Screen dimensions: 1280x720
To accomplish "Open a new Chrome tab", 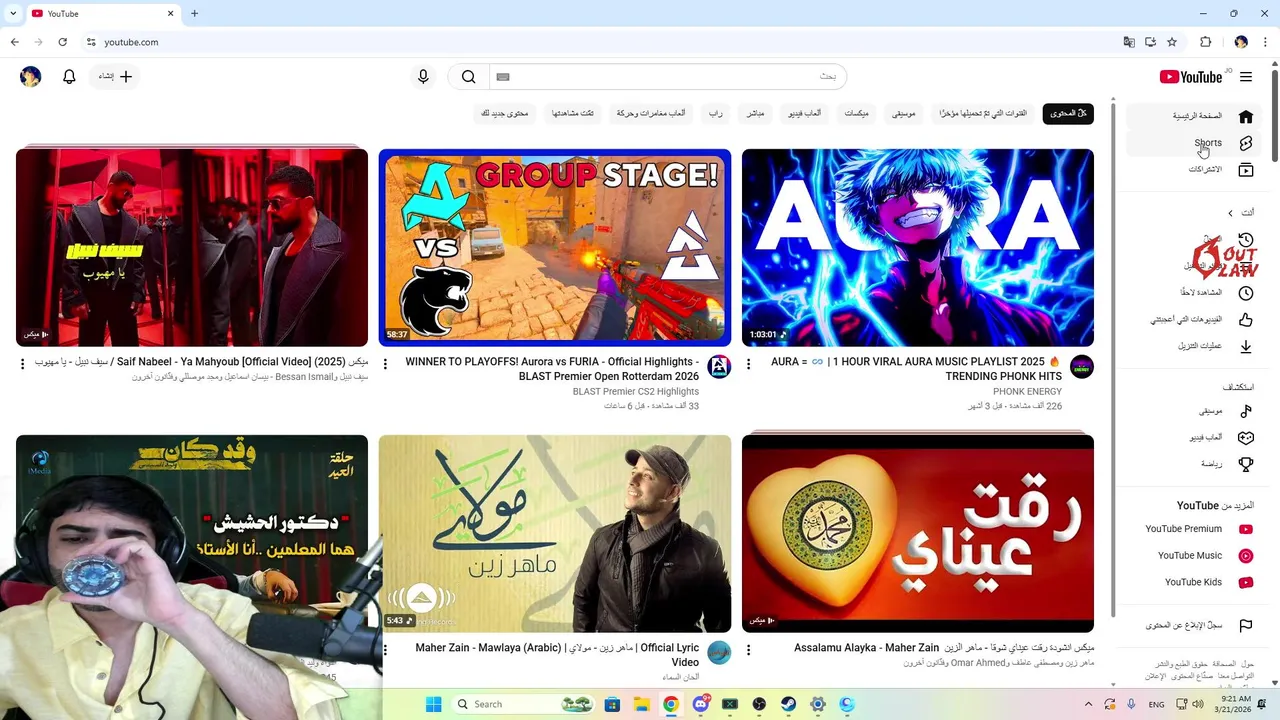I will point(194,13).
